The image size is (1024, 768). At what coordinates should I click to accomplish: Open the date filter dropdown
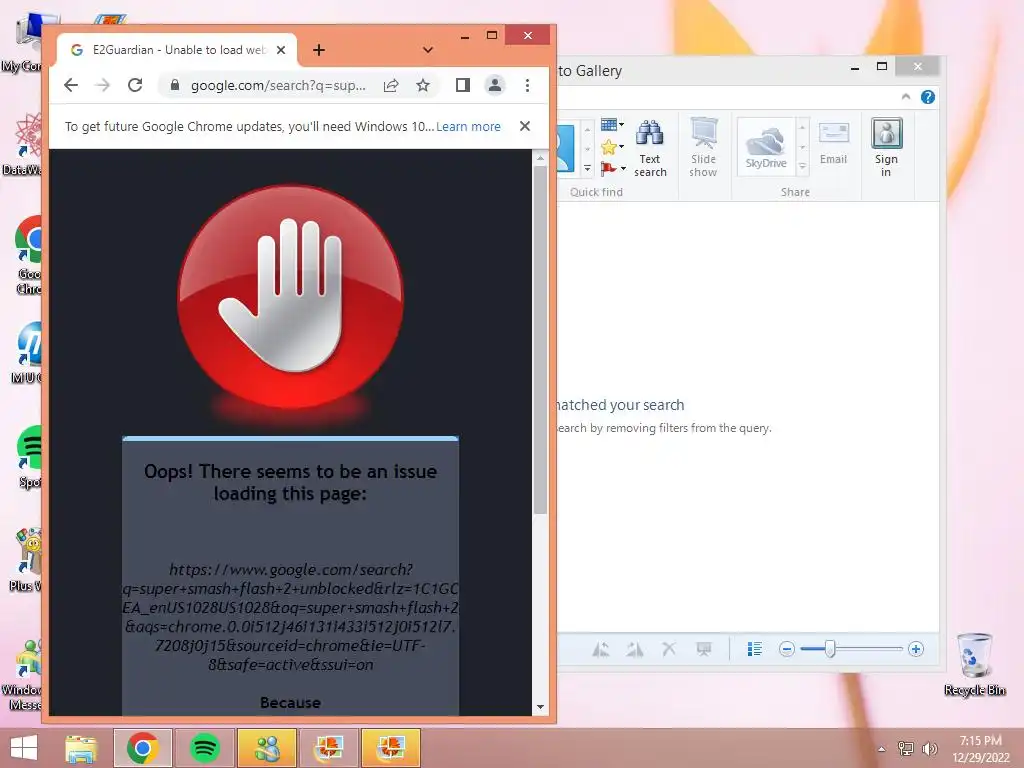(x=612, y=124)
